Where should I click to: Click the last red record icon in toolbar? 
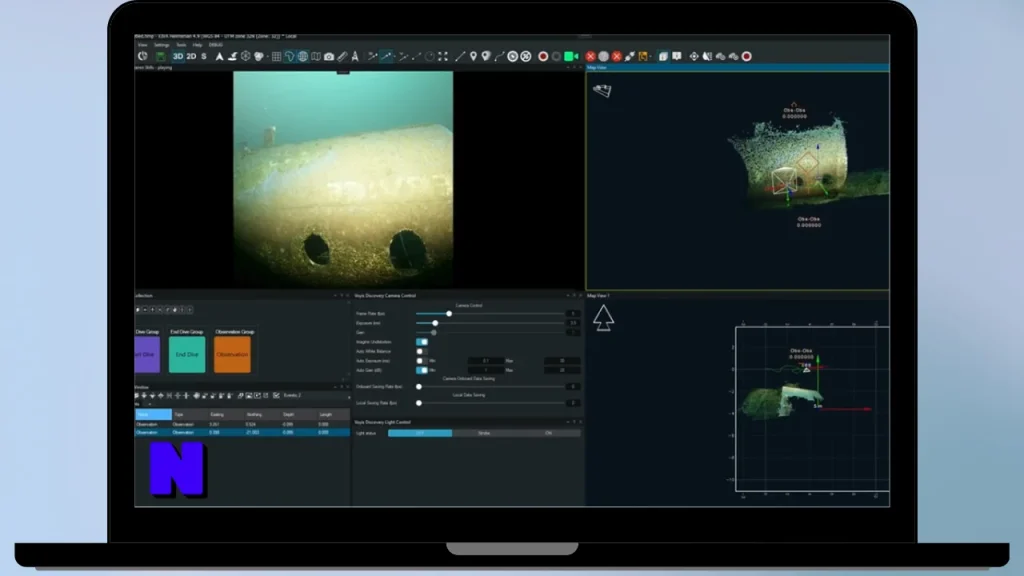[x=746, y=57]
